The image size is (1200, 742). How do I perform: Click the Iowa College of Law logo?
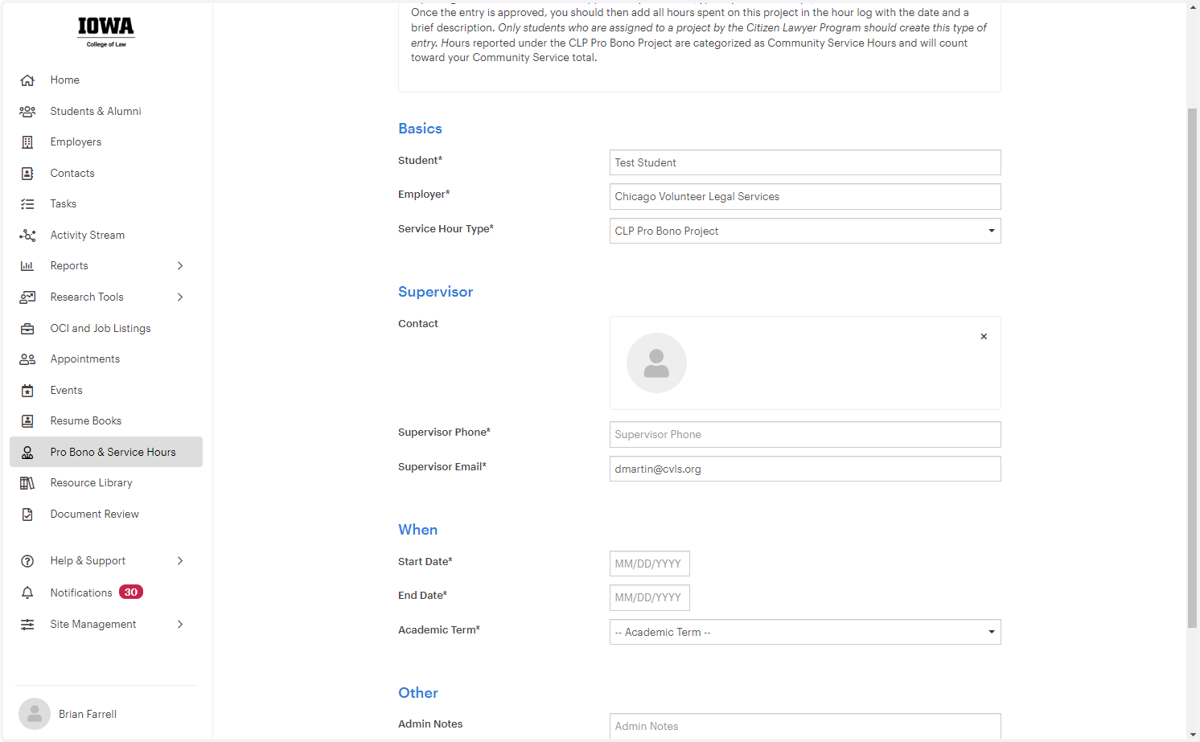tap(106, 31)
